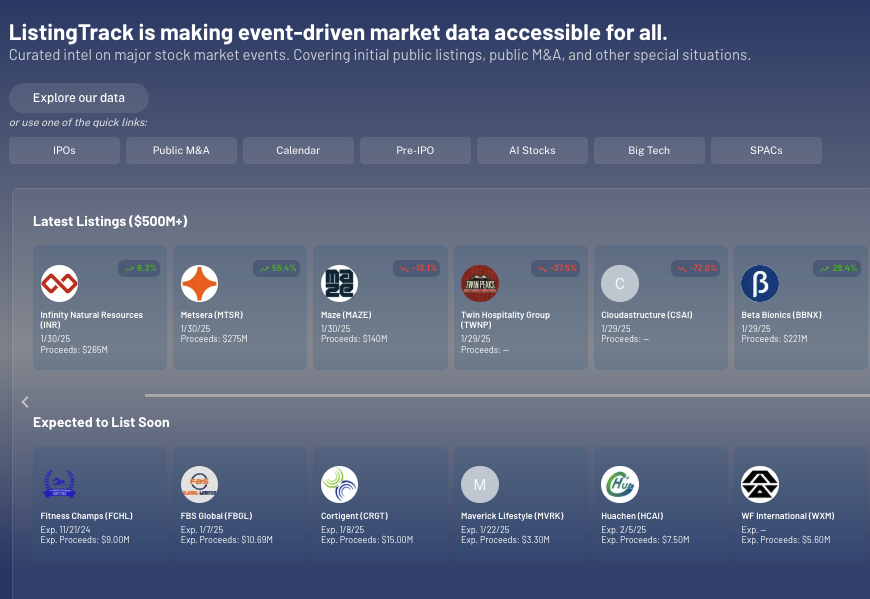Click Exp. Proceeds: $15.00M text
Image resolution: width=870 pixels, height=599 pixels.
[367, 540]
